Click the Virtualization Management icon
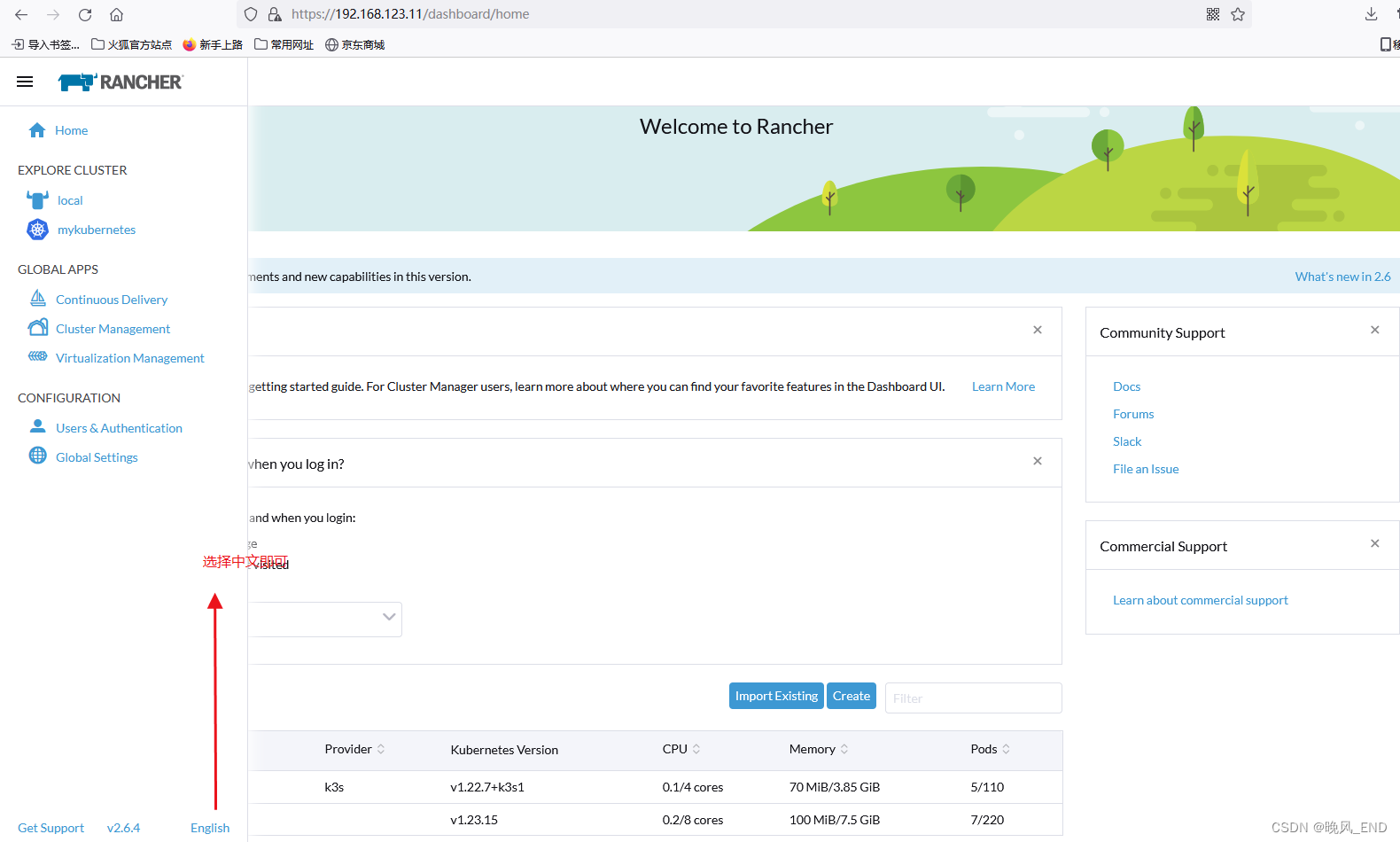The height and width of the screenshot is (842, 1400). pos(38,356)
